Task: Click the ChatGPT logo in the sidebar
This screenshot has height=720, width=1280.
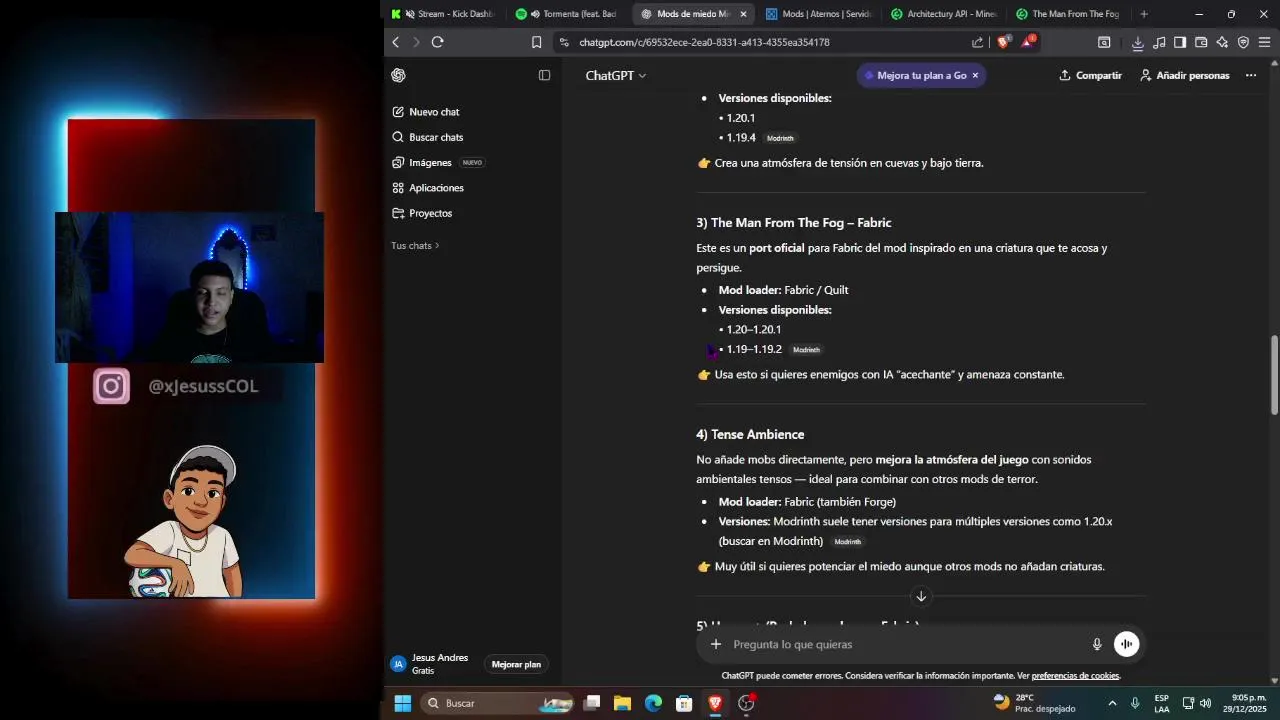Action: [x=398, y=75]
